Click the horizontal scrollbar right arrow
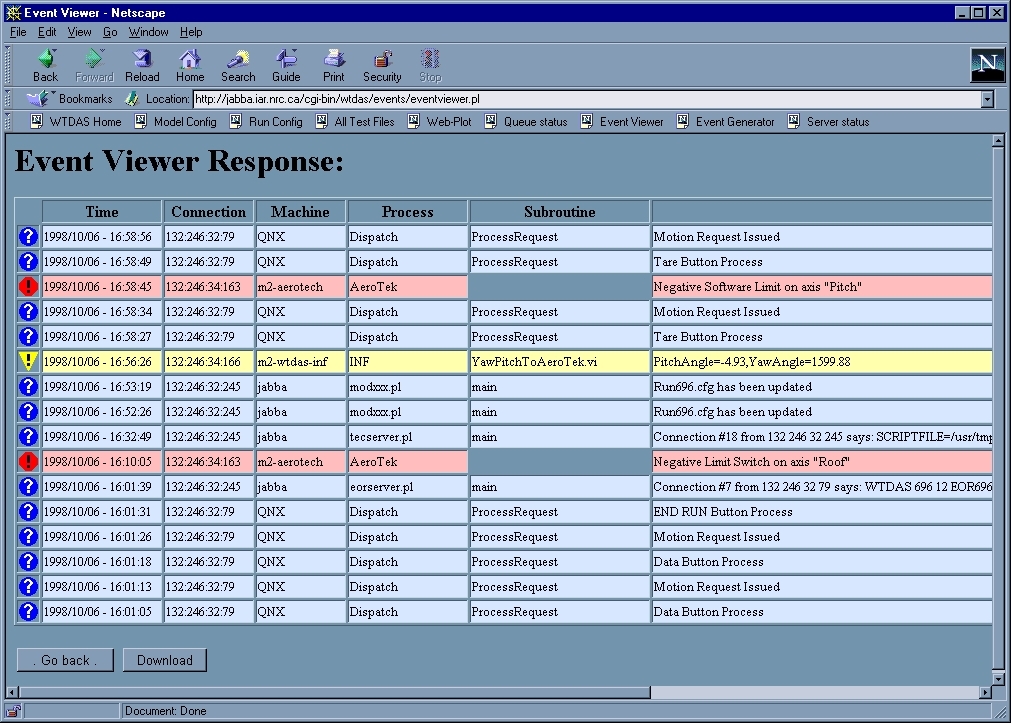 [x=985, y=692]
